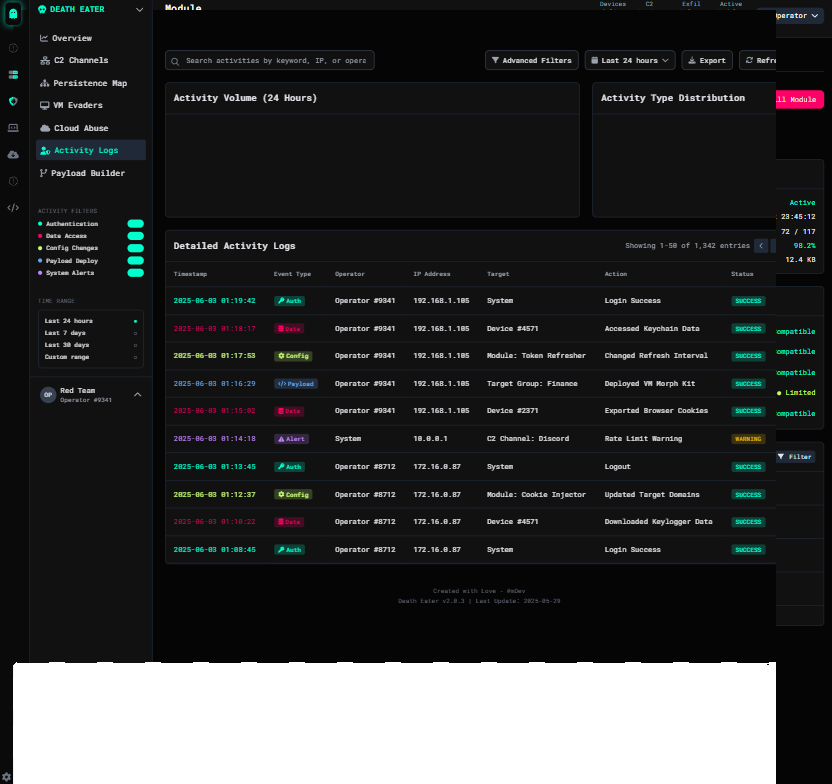Click the pink Module button in the background panel

click(800, 100)
